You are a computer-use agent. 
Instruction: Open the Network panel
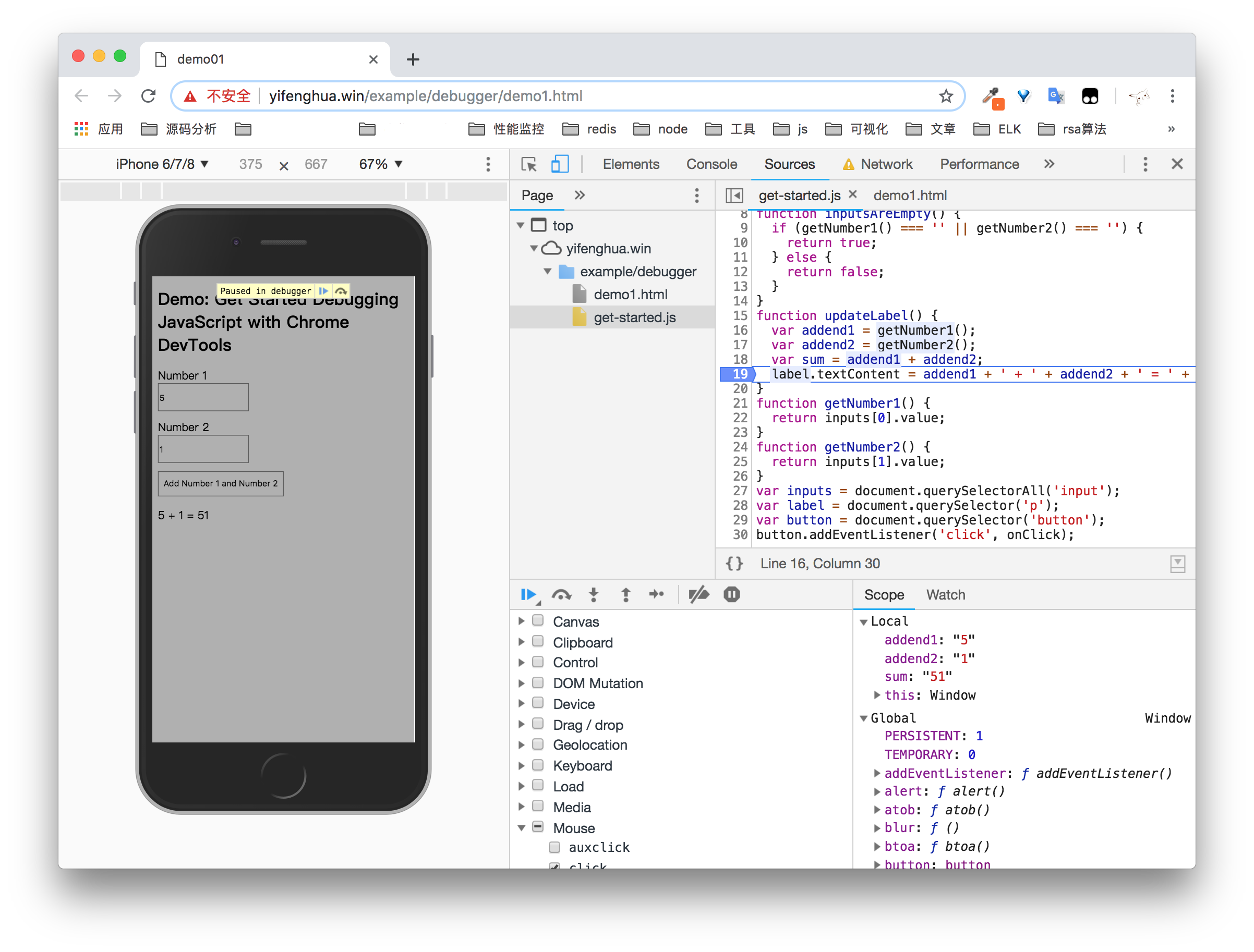coord(877,164)
